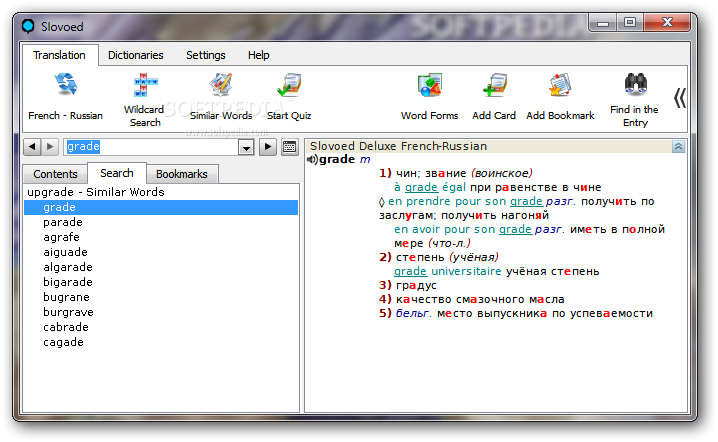Image resolution: width=718 pixels, height=442 pixels.
Task: Switch to the Search tab
Action: tap(117, 173)
